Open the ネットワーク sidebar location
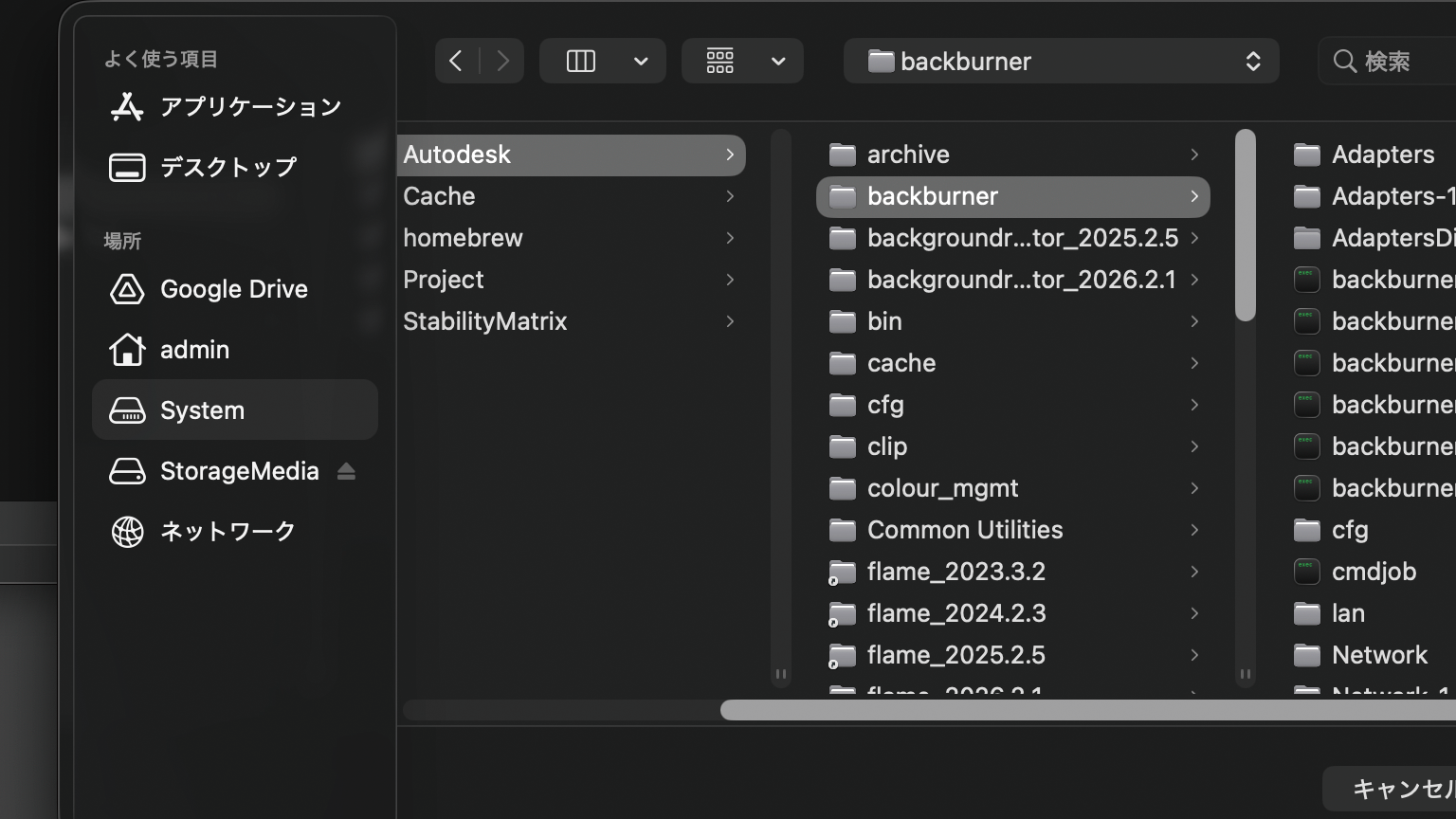The image size is (1456, 819). tap(227, 532)
